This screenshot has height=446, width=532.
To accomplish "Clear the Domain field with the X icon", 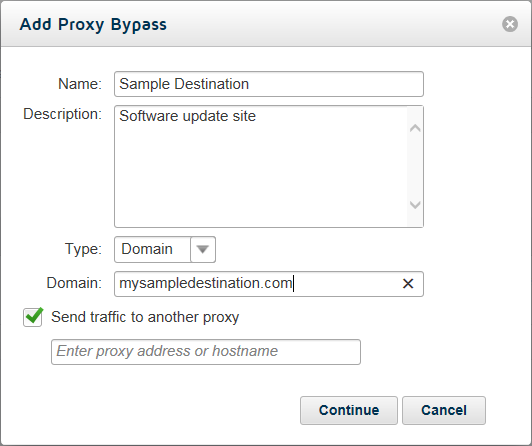I will point(408,284).
